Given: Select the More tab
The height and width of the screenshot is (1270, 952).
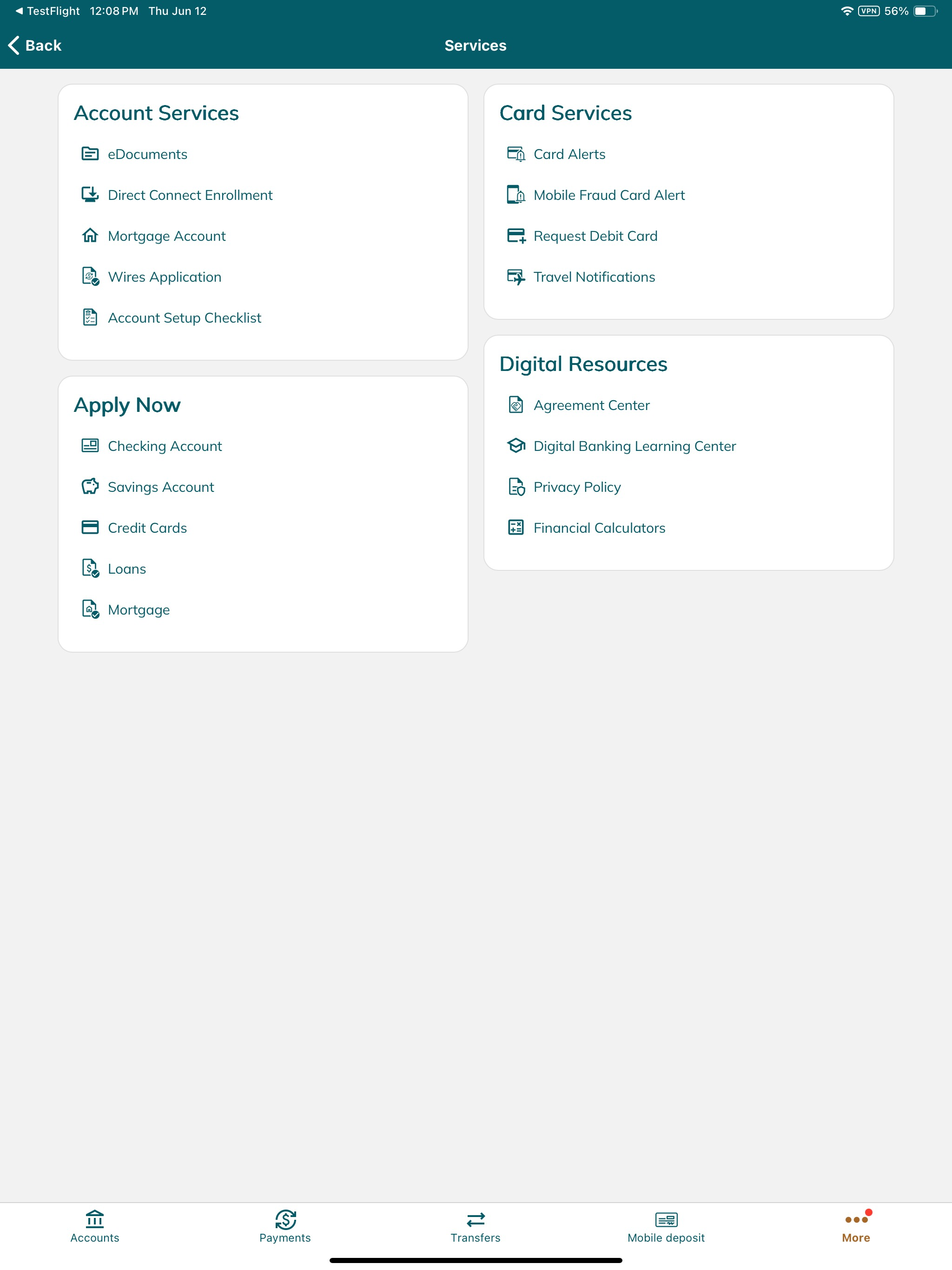Looking at the screenshot, I should click(856, 1227).
